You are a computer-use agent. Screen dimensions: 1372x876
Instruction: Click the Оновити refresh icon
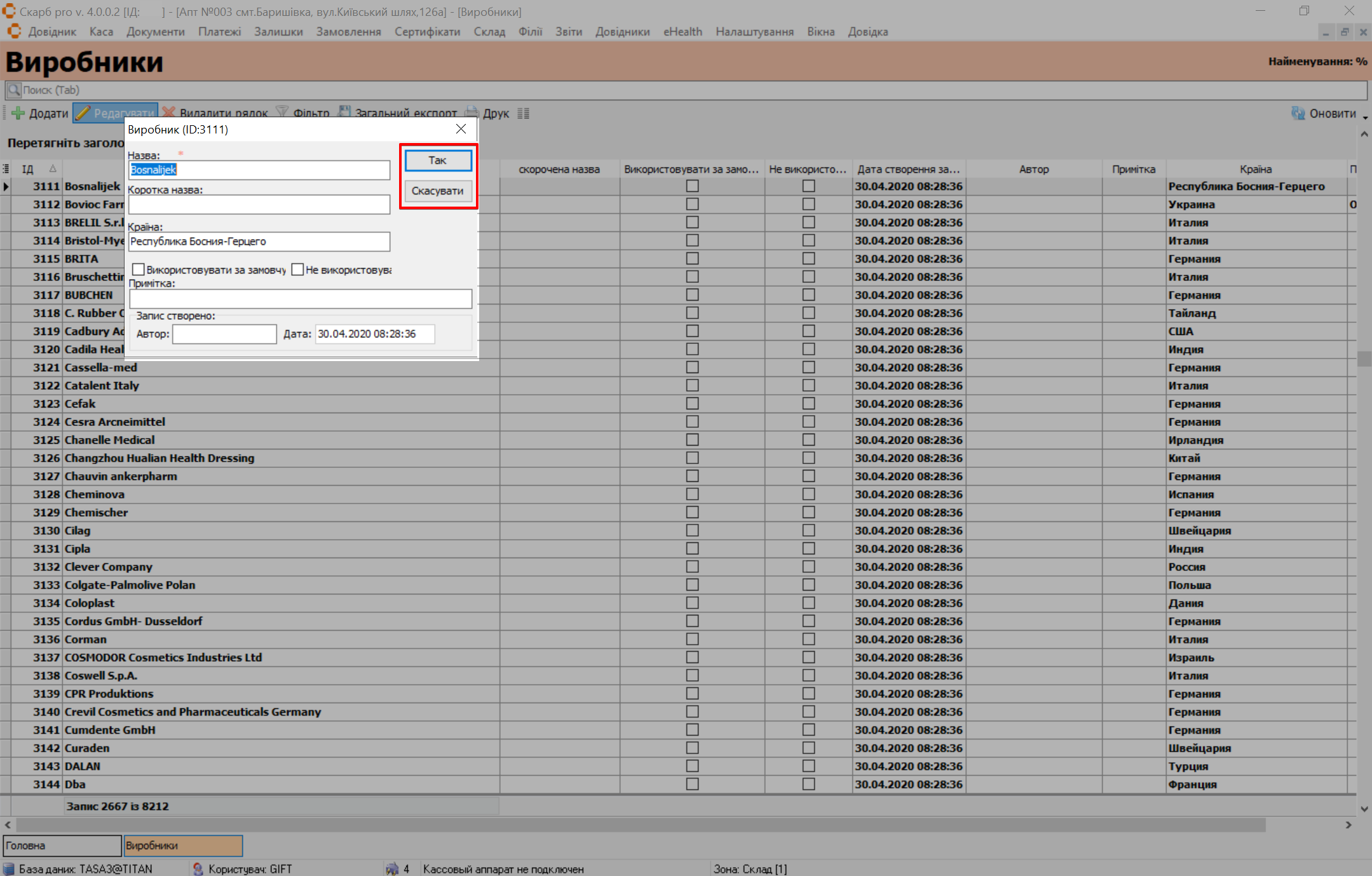click(1298, 113)
